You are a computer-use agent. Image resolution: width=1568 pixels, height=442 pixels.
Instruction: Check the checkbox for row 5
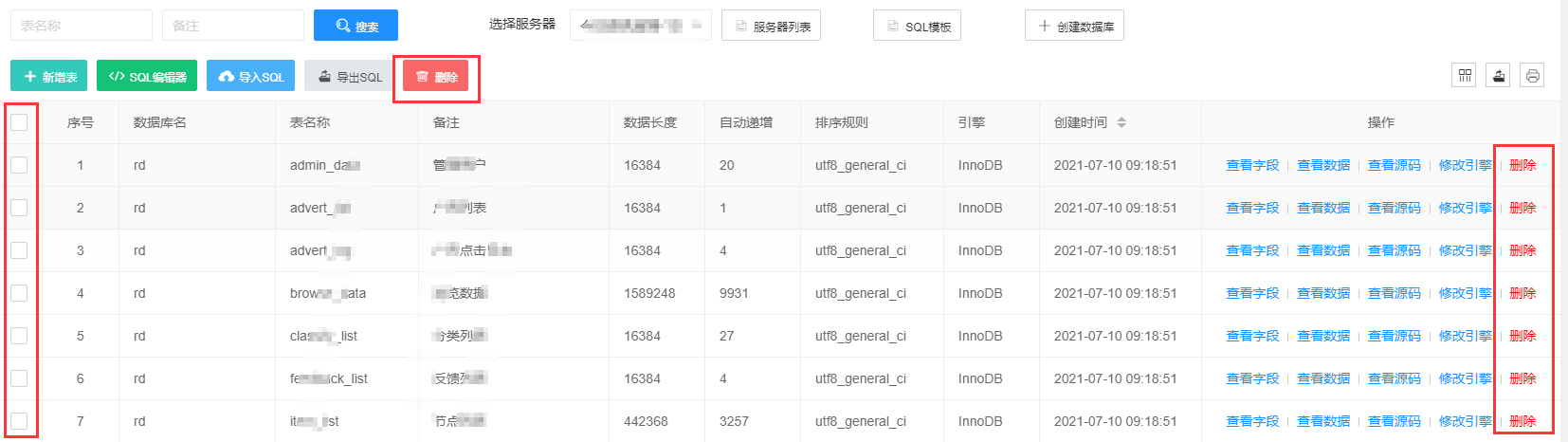(19, 336)
